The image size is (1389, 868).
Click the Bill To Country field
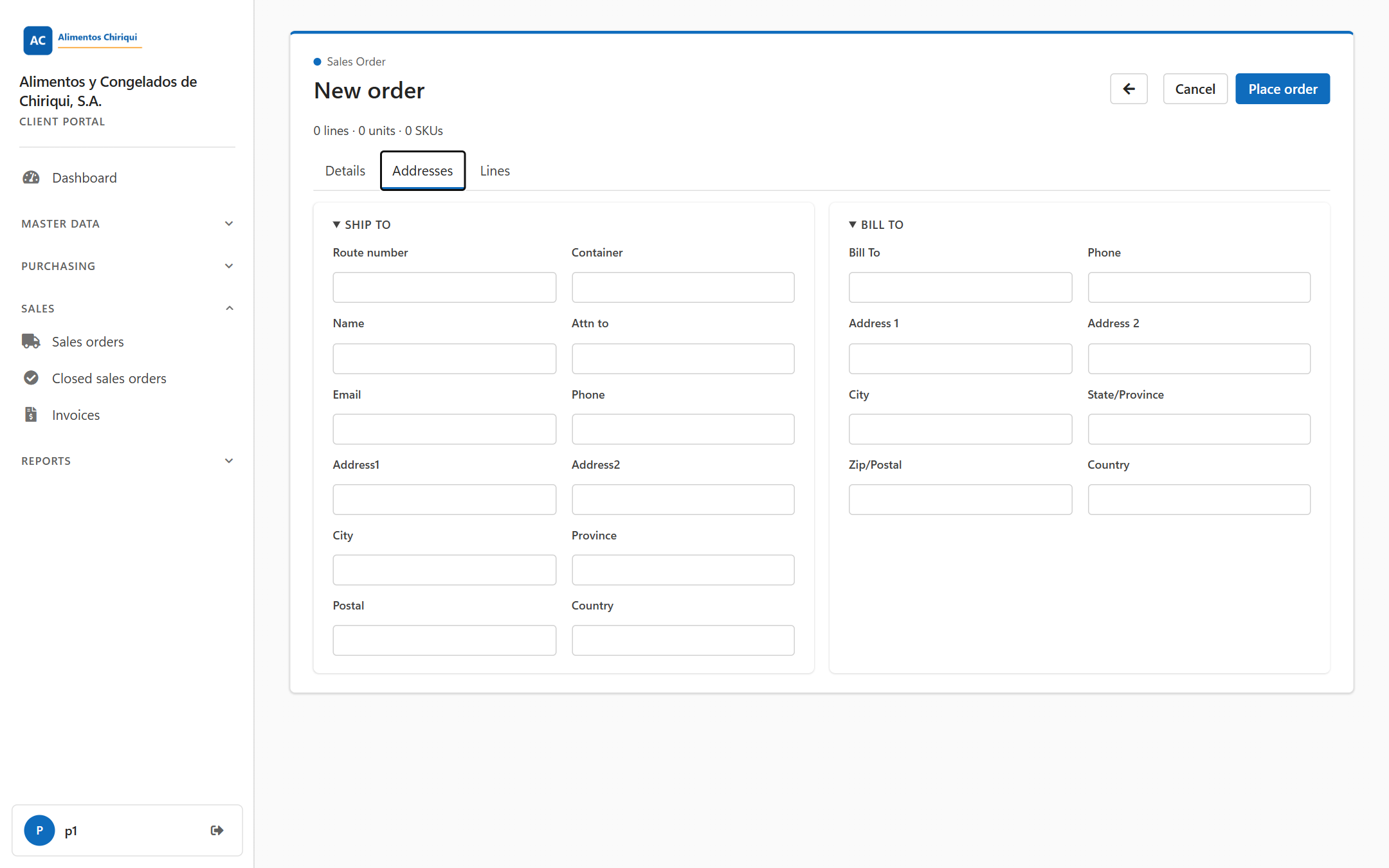coord(1199,500)
